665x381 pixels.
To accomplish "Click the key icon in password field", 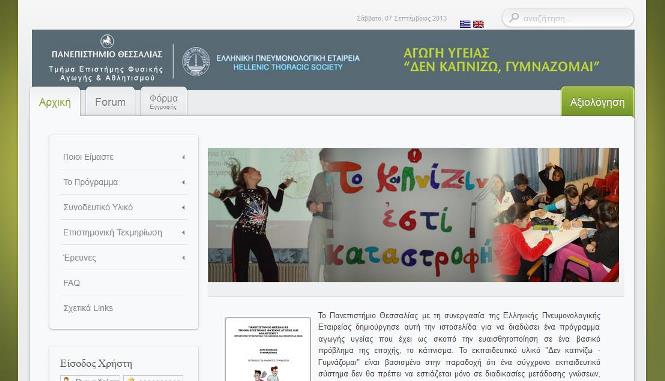I will (131, 379).
